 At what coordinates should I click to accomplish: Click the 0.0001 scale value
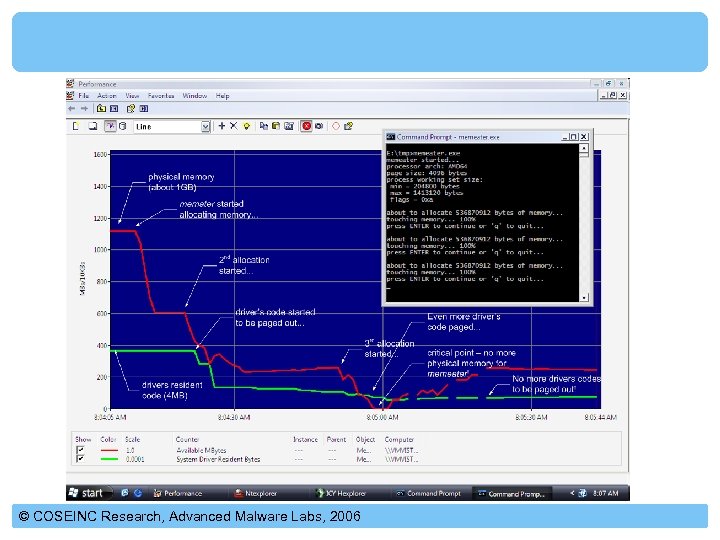(135, 459)
